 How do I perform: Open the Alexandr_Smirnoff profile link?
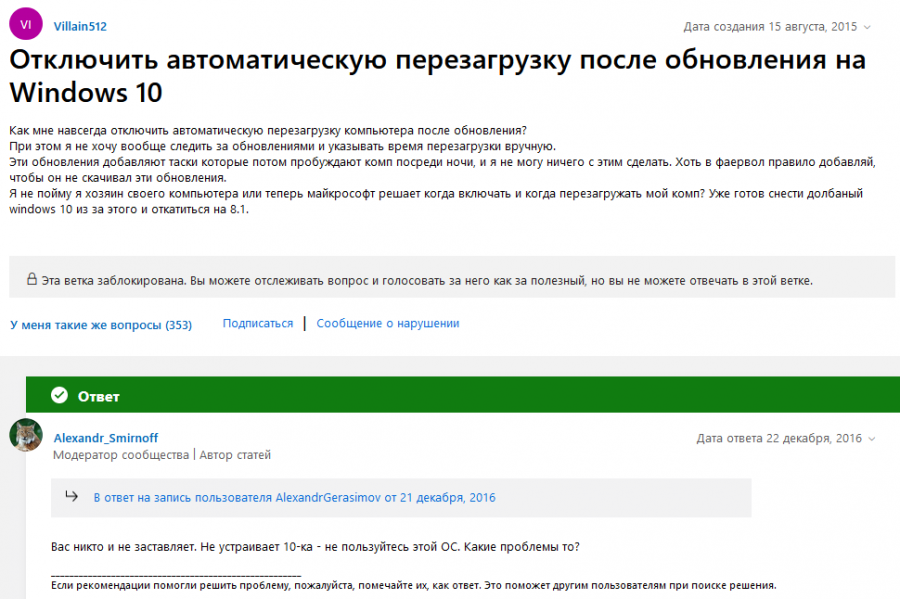click(106, 438)
